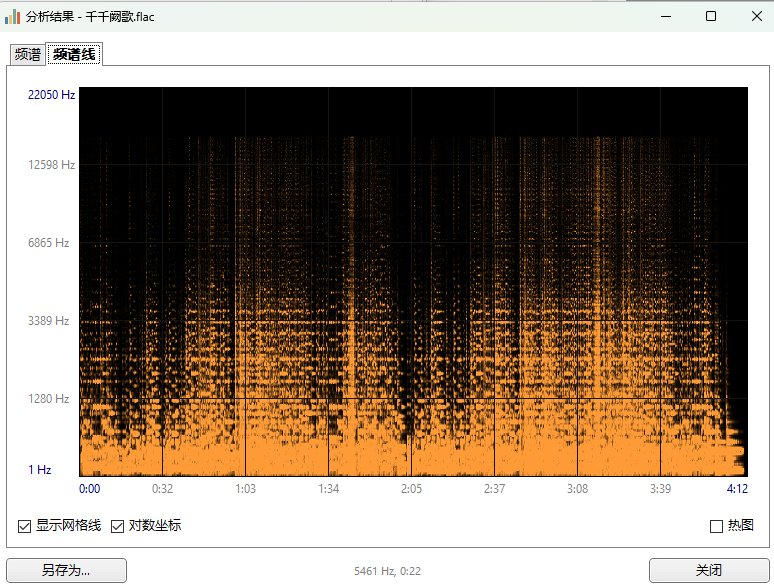
Task: Minimize the analysis result window
Action: pyautogui.click(x=665, y=16)
